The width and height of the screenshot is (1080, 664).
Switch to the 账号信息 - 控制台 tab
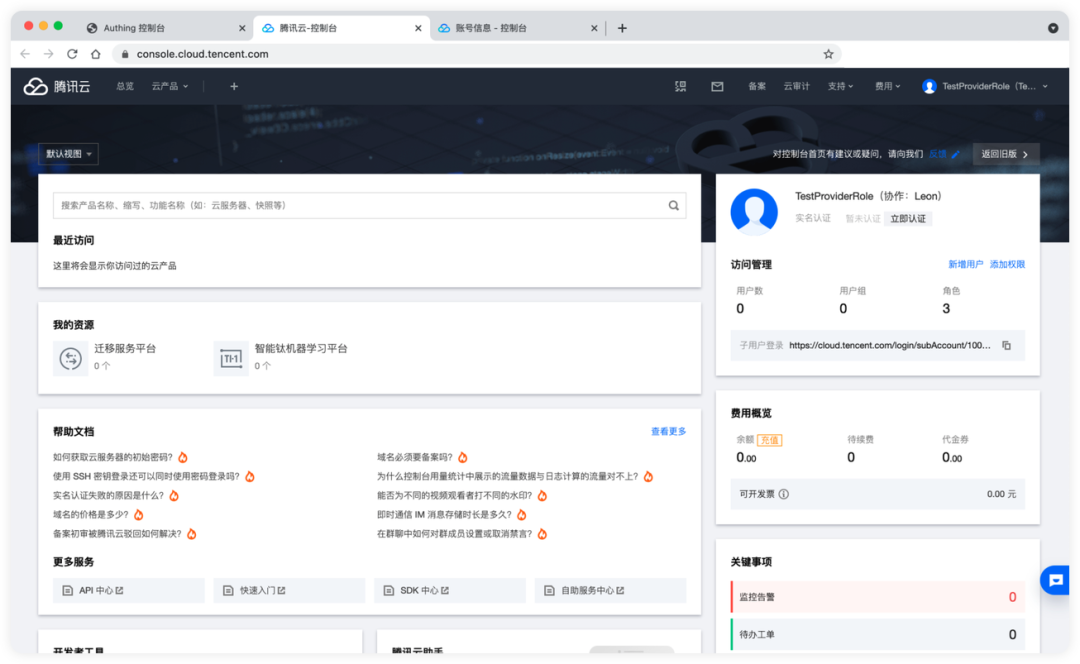coord(518,28)
